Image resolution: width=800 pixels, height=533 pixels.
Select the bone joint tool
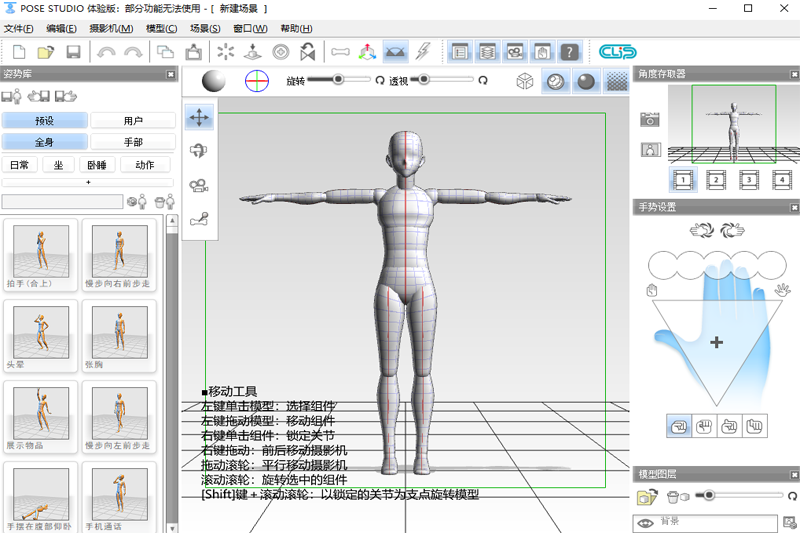pos(200,220)
